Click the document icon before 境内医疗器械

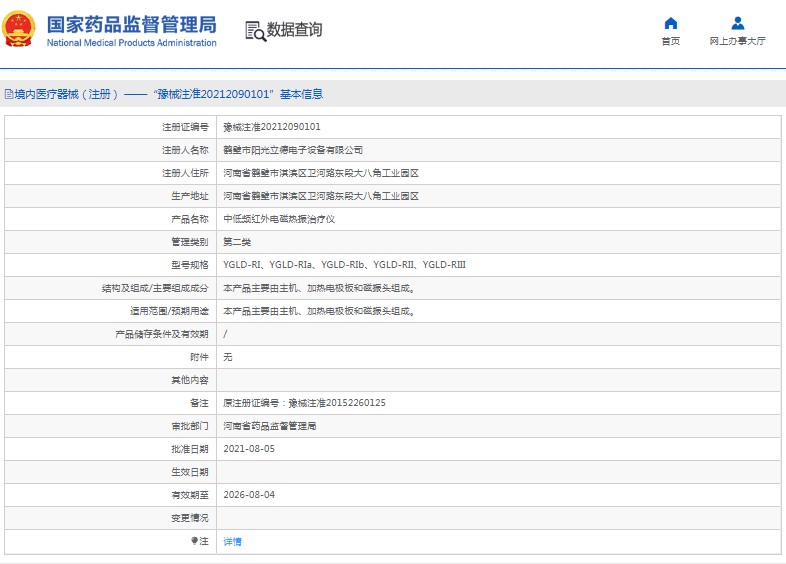(9, 94)
